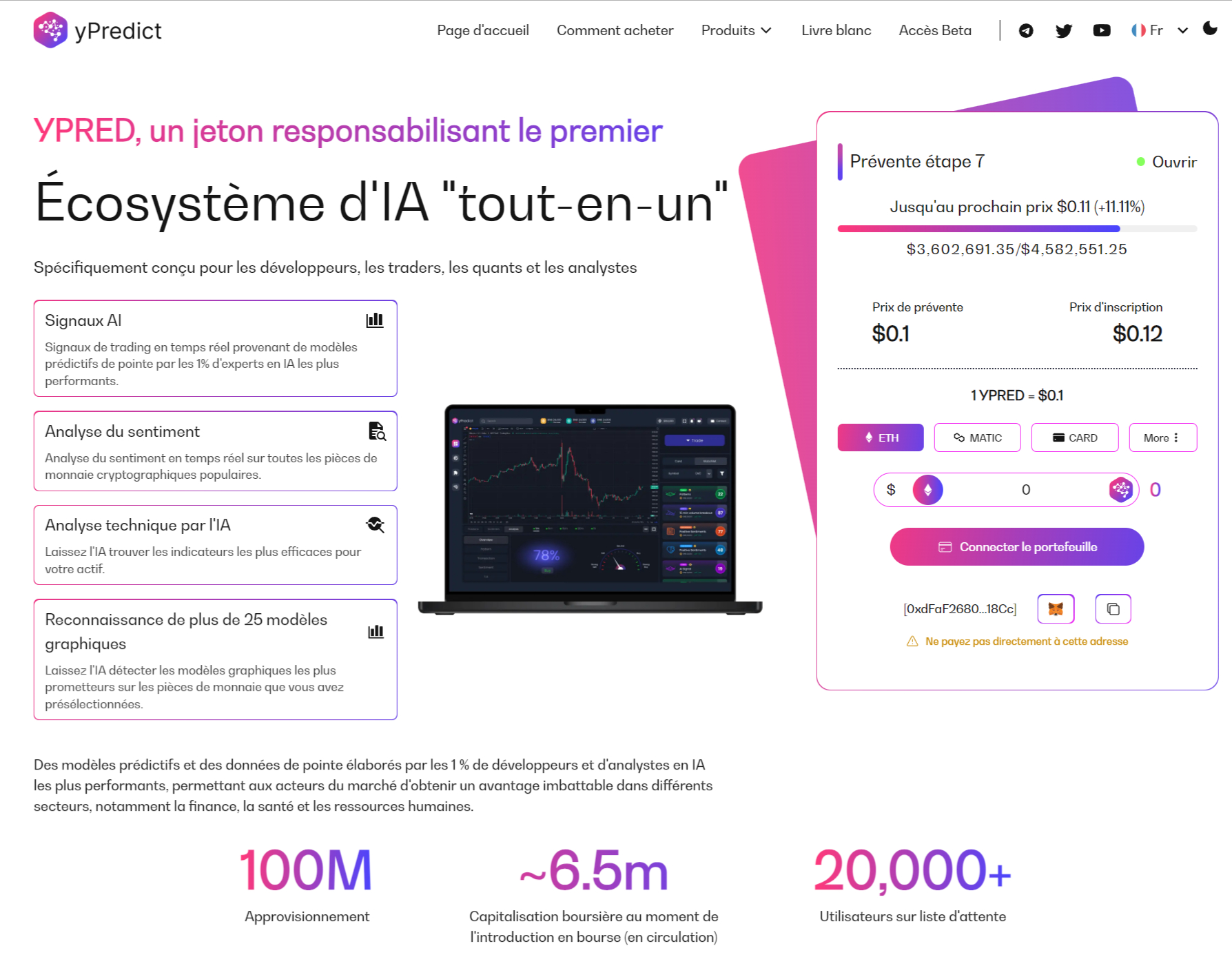Copy the contract address icon
Image resolution: width=1232 pixels, height=957 pixels.
1113,609
